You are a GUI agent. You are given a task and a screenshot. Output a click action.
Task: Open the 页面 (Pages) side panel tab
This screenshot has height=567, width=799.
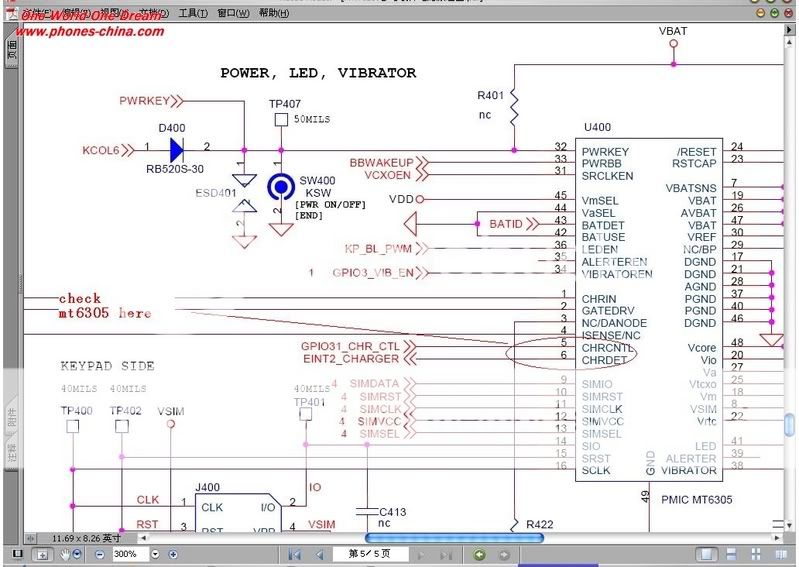click(x=11, y=51)
